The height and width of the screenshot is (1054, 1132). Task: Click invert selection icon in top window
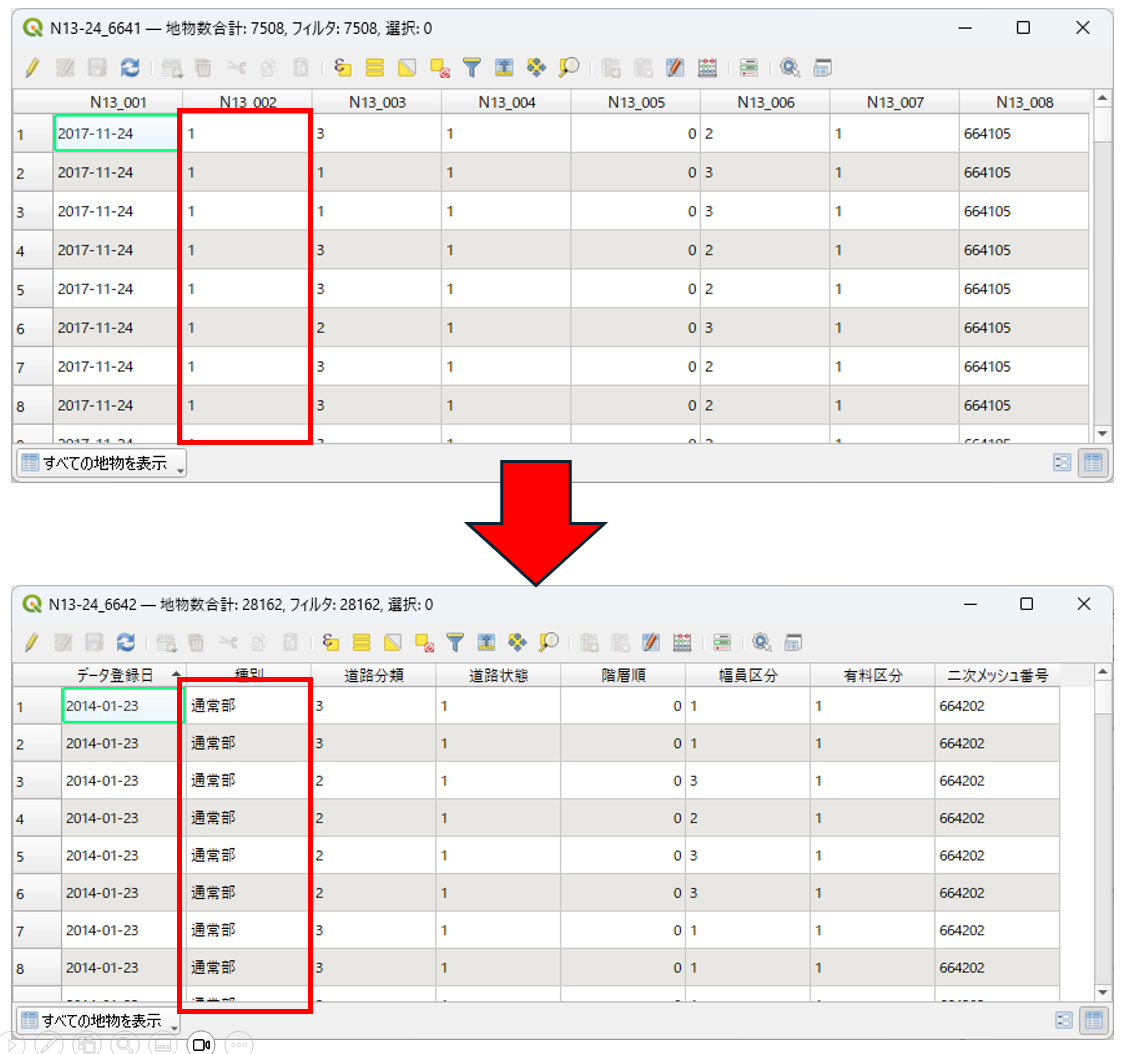(407, 68)
